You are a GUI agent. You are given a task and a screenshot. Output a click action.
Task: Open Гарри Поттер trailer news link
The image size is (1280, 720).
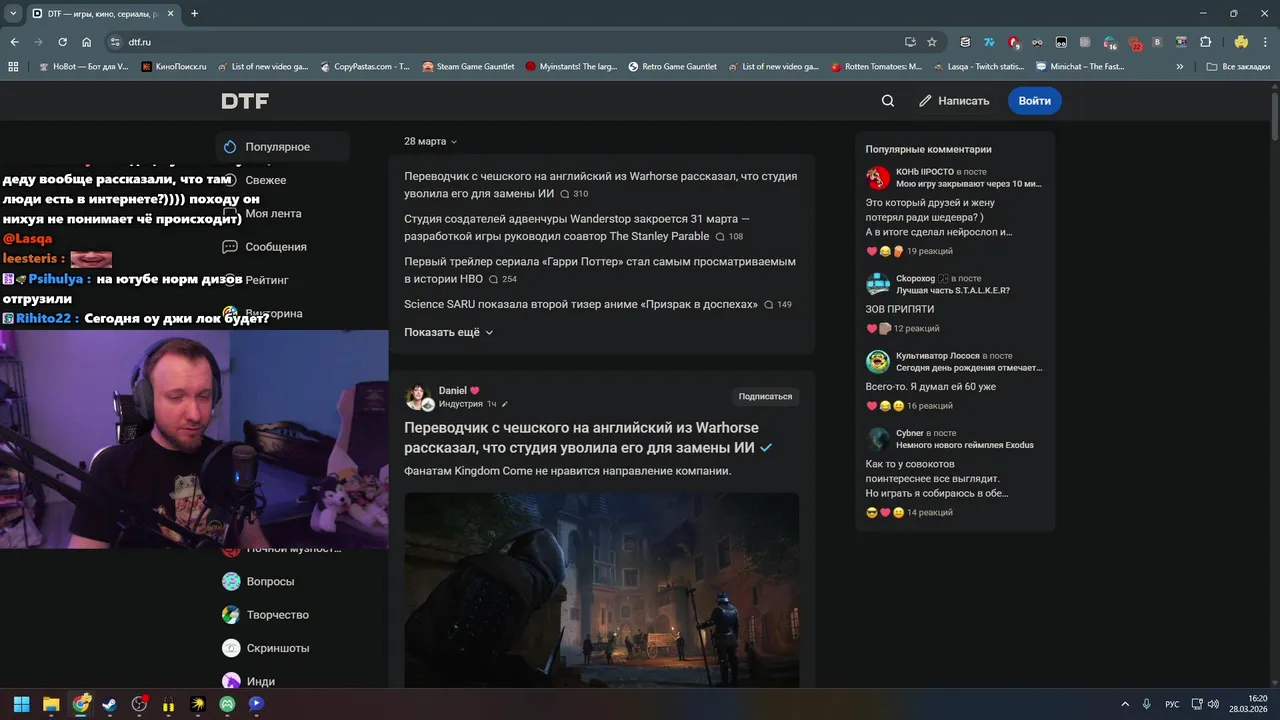[x=600, y=270]
